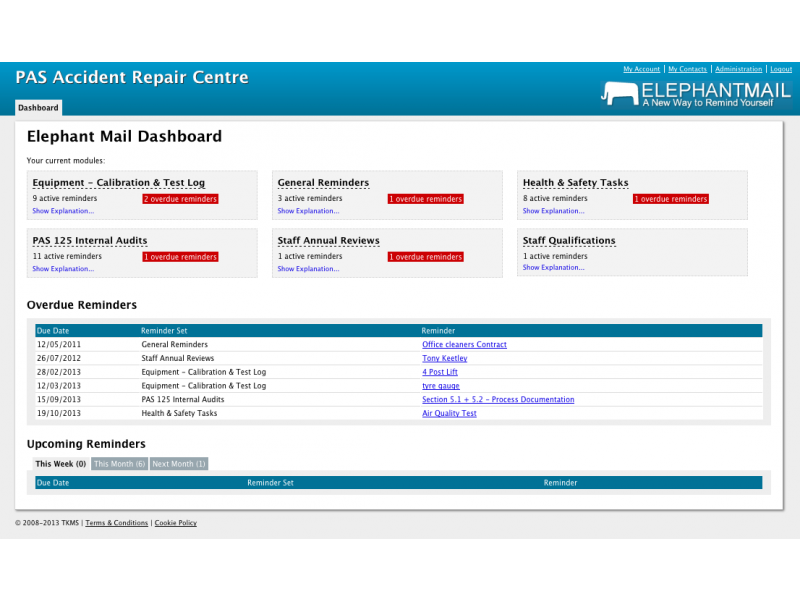Open General Reminders module heading
Screen dimensions: 800x600
(323, 183)
